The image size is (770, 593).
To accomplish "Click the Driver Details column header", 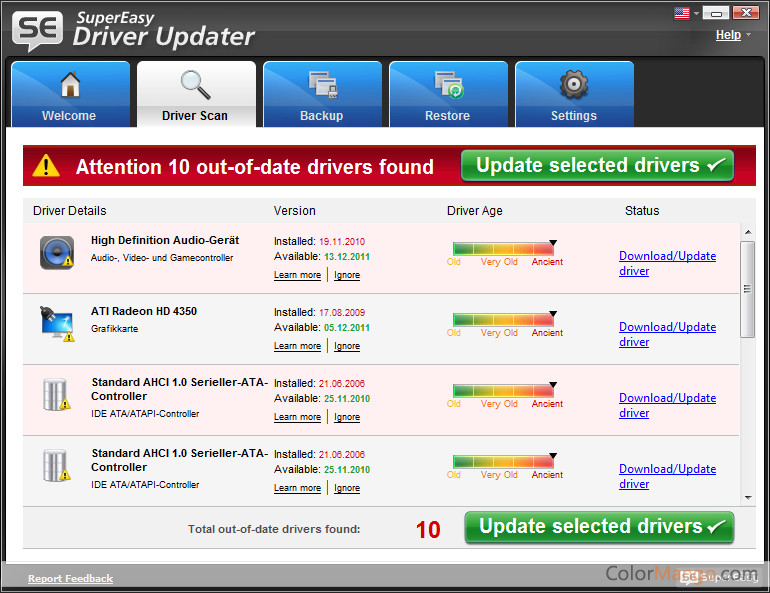I will [69, 211].
